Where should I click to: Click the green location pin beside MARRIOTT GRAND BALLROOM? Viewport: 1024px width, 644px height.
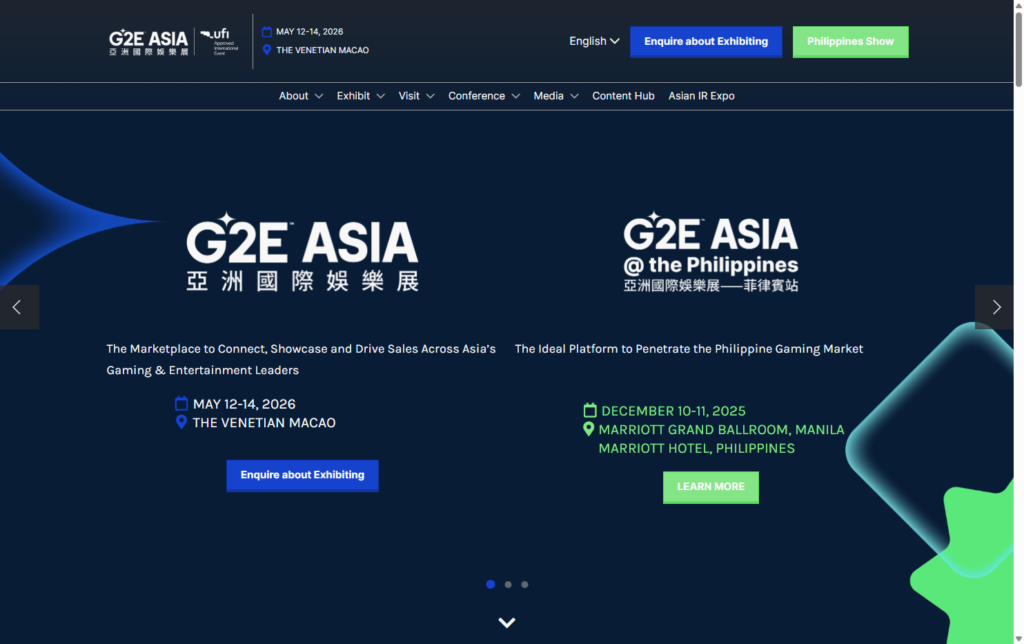click(590, 429)
